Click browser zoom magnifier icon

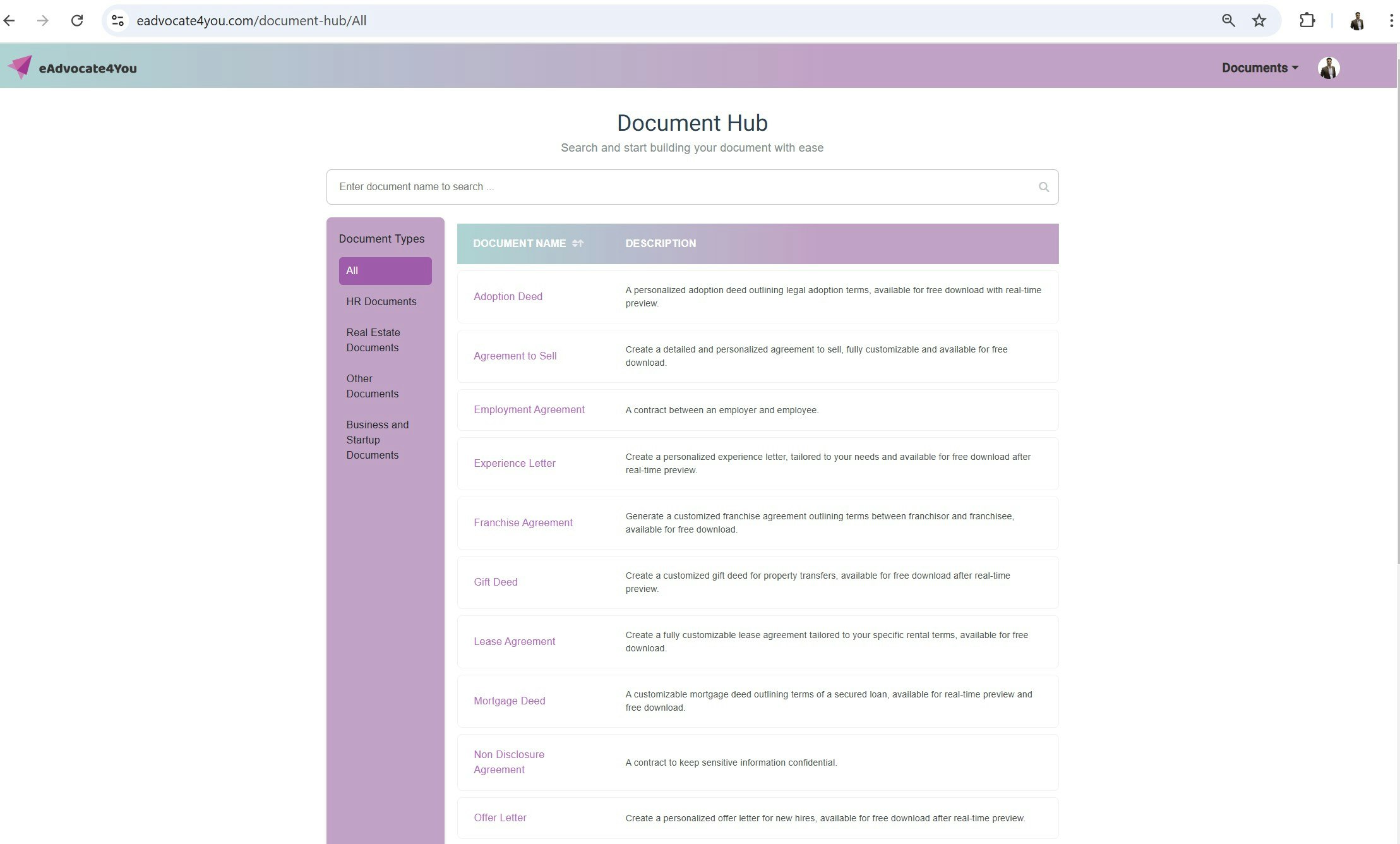coord(1228,21)
